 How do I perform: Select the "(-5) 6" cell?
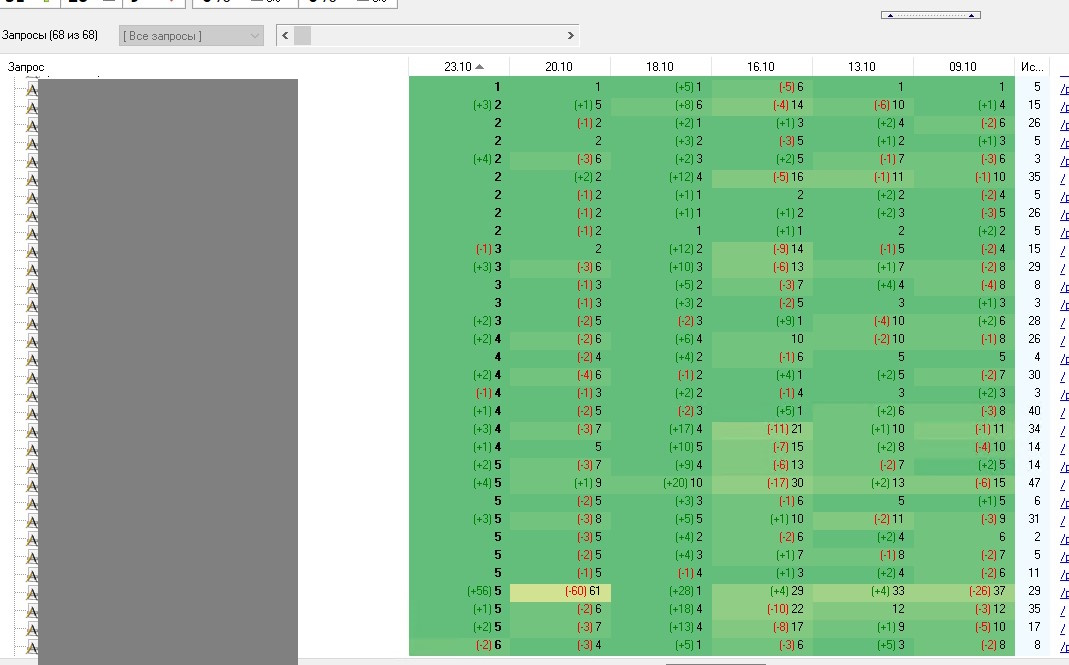click(x=762, y=87)
